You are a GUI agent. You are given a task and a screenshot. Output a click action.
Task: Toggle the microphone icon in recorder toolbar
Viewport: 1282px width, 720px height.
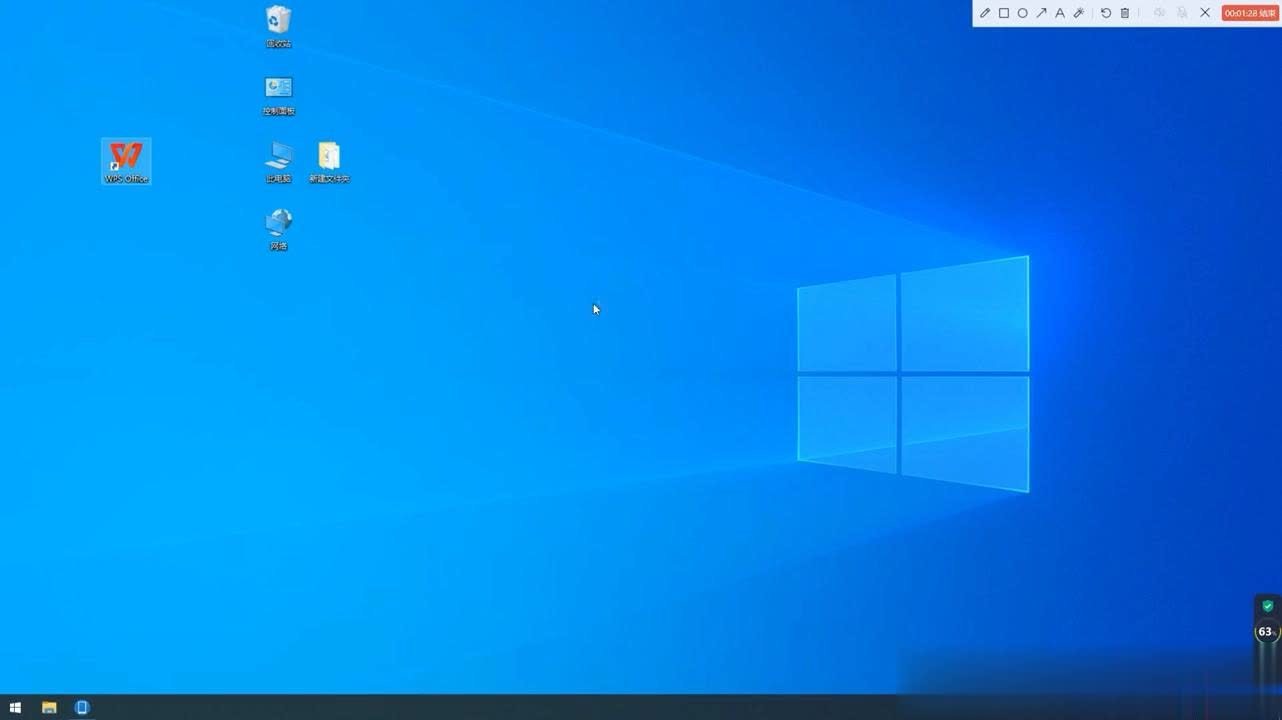point(1182,13)
